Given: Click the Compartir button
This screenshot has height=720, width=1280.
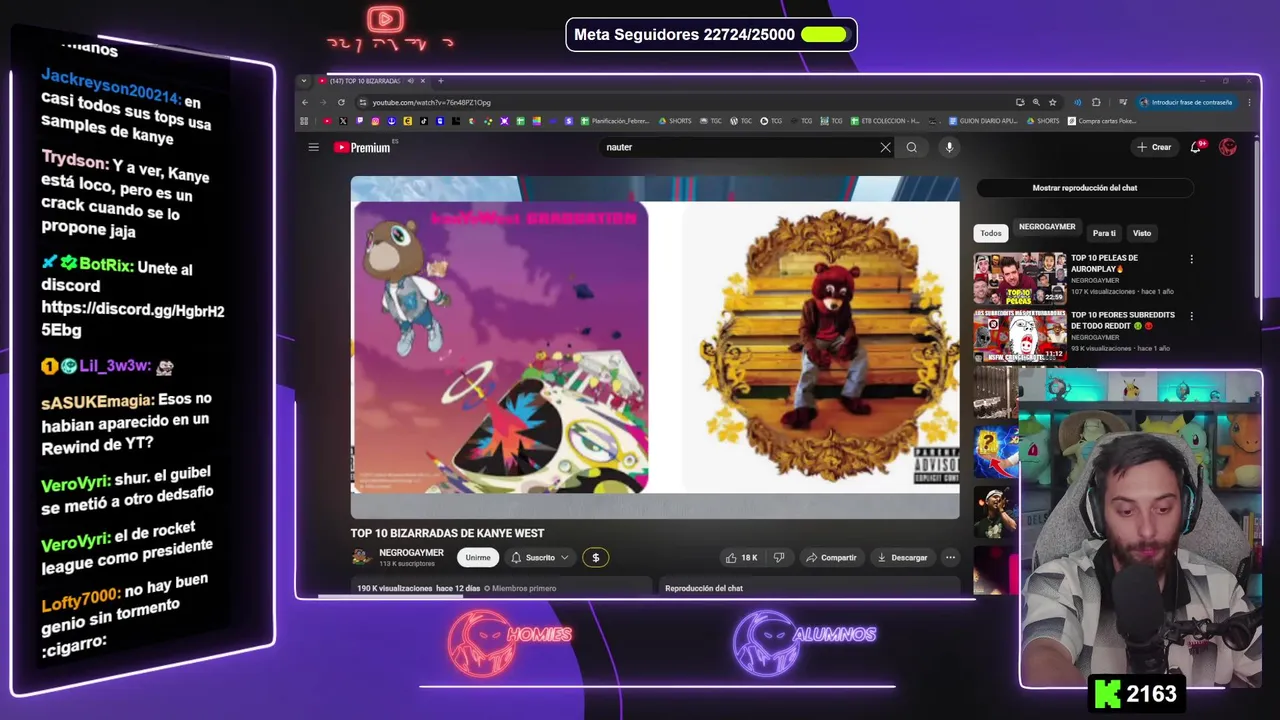Looking at the screenshot, I should coord(832,558).
